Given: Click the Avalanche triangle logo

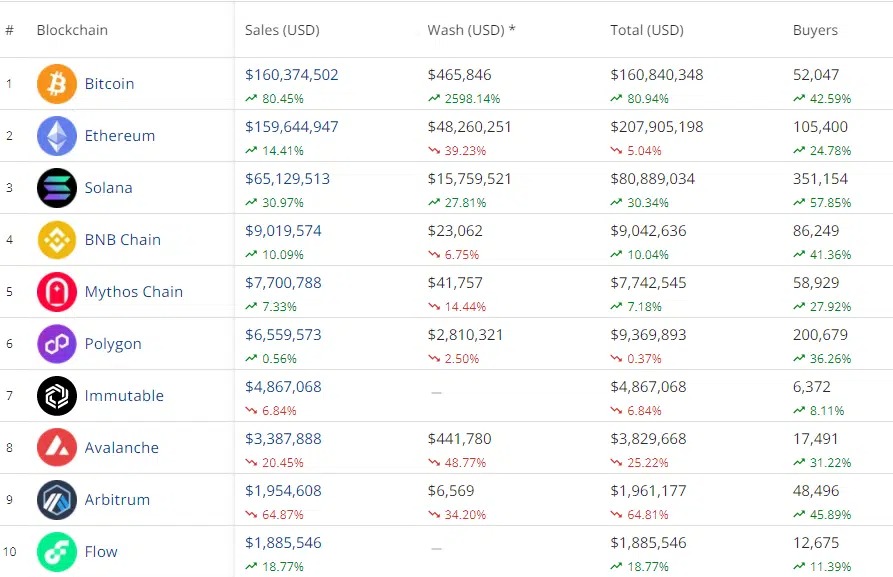Looking at the screenshot, I should pos(56,448).
